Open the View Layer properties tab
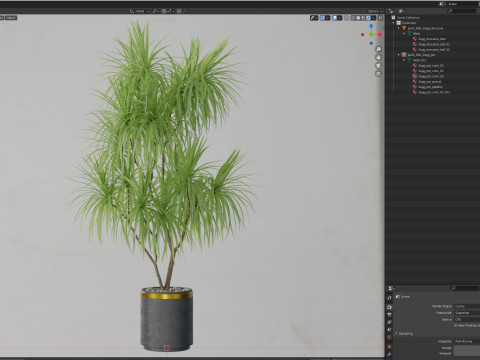Viewport: 480px width, 360px height. pos(389,322)
